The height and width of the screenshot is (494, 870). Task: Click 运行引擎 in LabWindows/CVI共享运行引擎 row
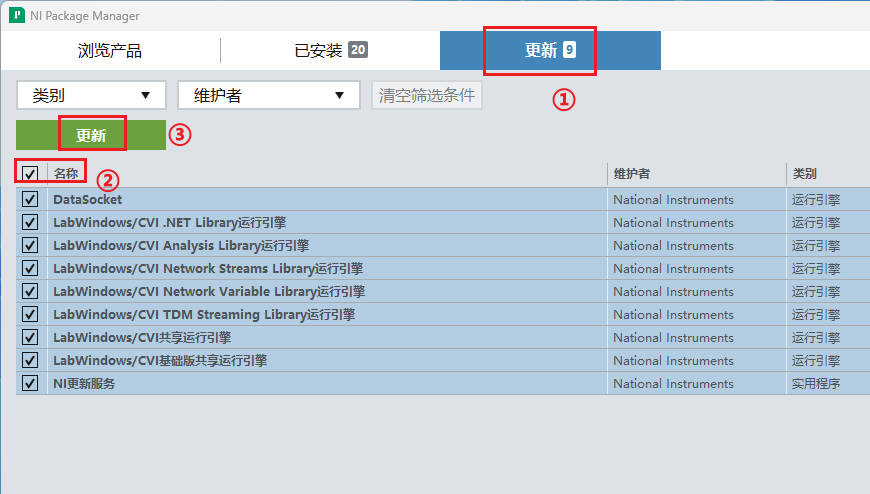coord(816,337)
